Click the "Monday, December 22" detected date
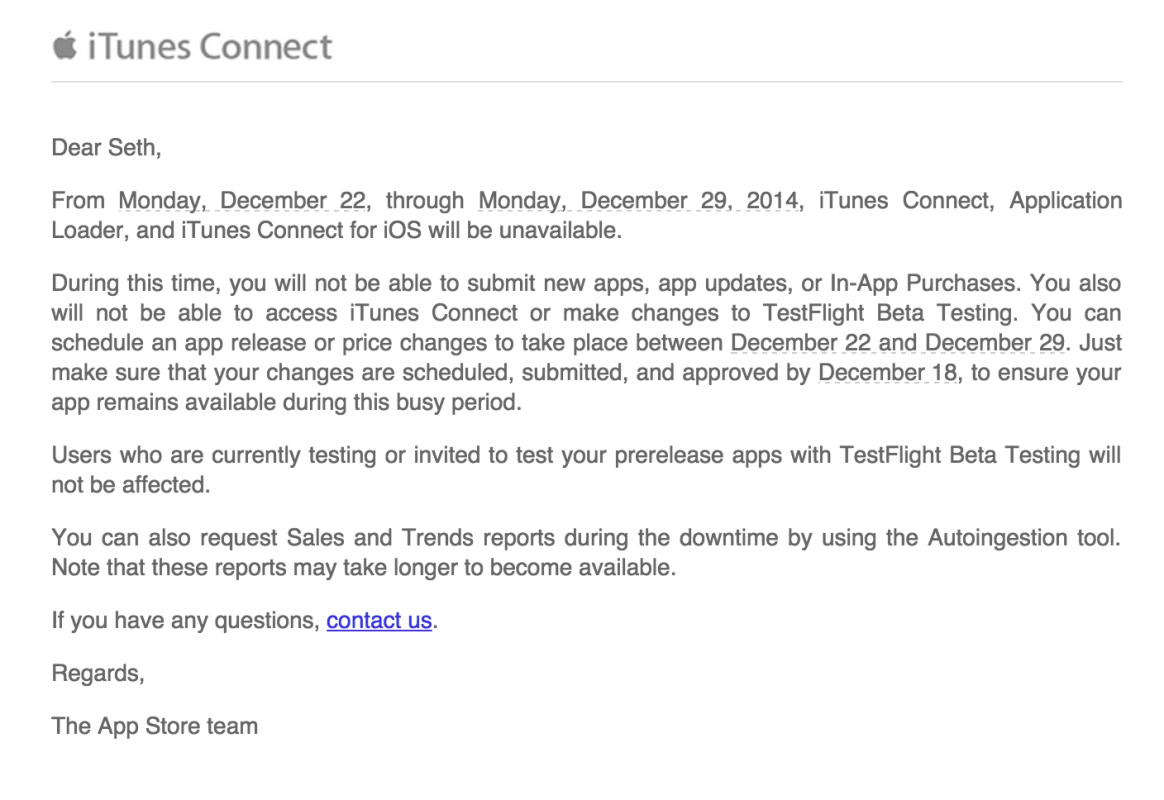This screenshot has height=800, width=1164. pos(242,200)
